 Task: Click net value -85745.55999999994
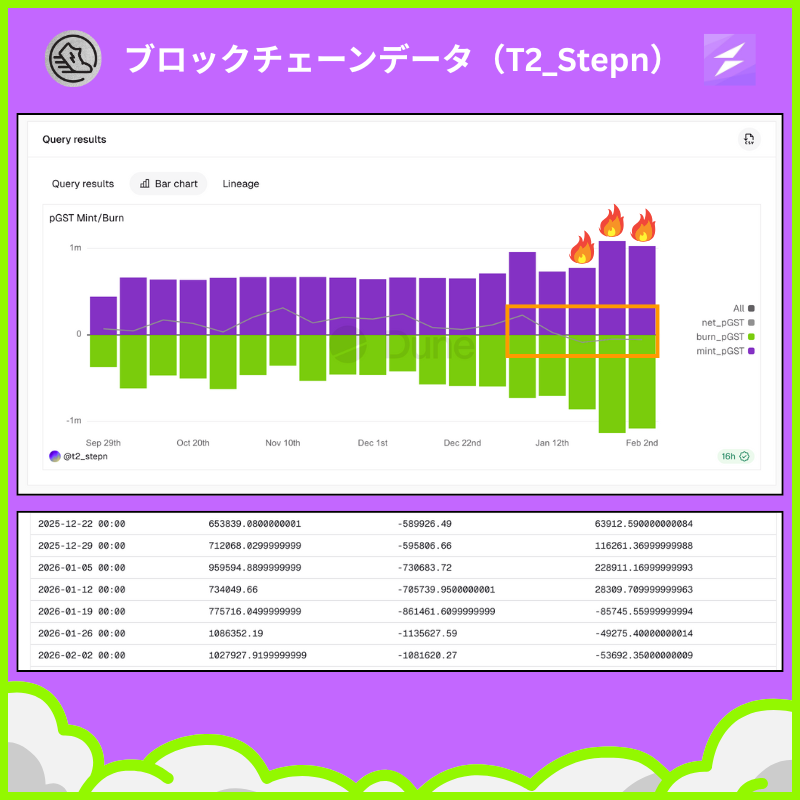tap(644, 612)
